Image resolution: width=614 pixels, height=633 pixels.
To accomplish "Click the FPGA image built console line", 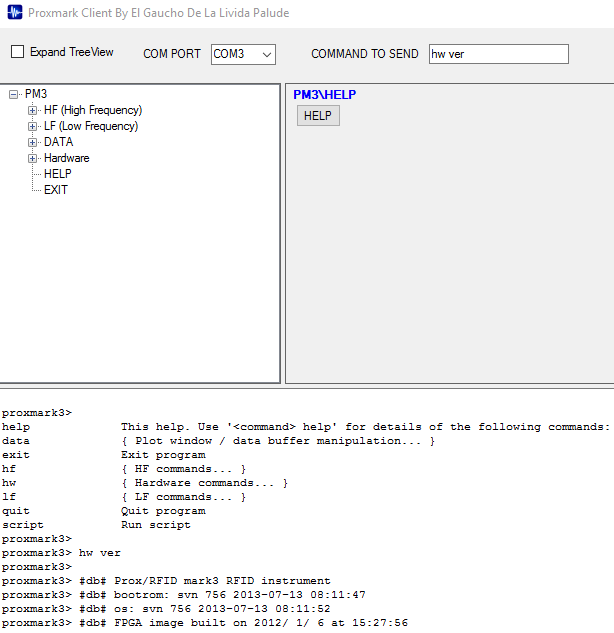I will (205, 623).
